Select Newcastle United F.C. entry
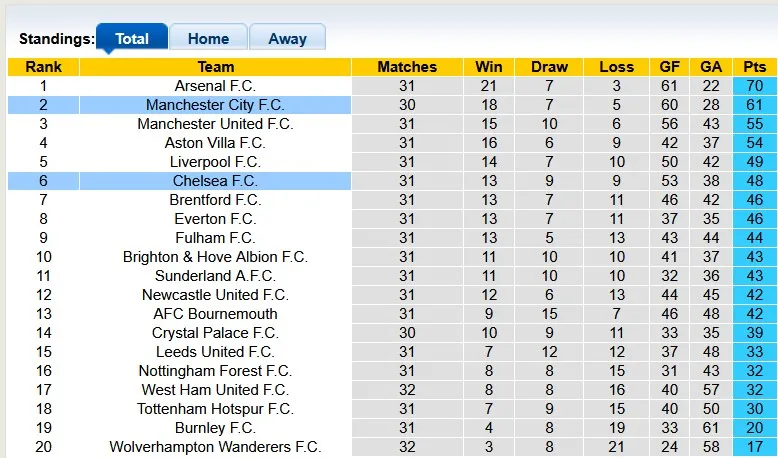Image resolution: width=778 pixels, height=458 pixels. click(x=215, y=295)
